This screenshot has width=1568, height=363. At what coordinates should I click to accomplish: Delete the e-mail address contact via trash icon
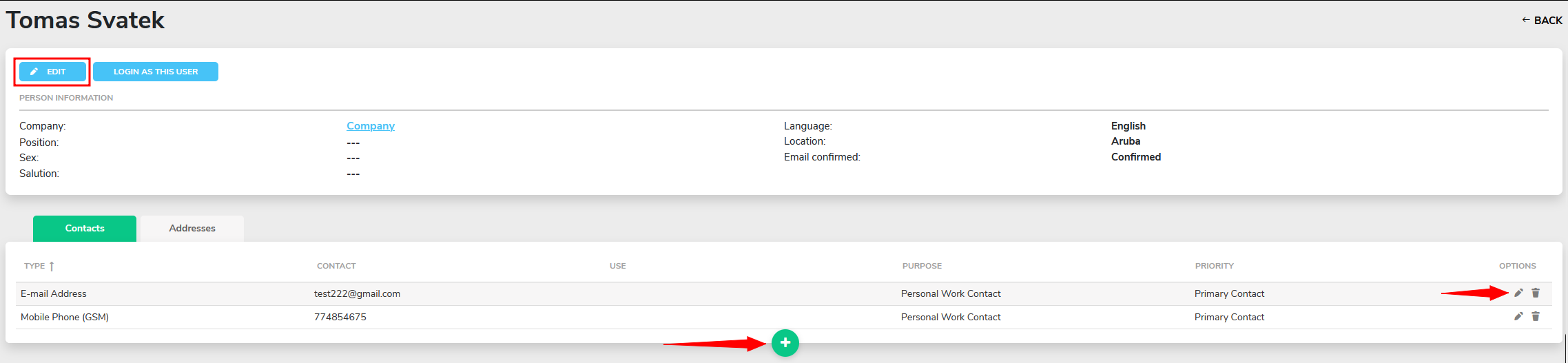(x=1536, y=293)
